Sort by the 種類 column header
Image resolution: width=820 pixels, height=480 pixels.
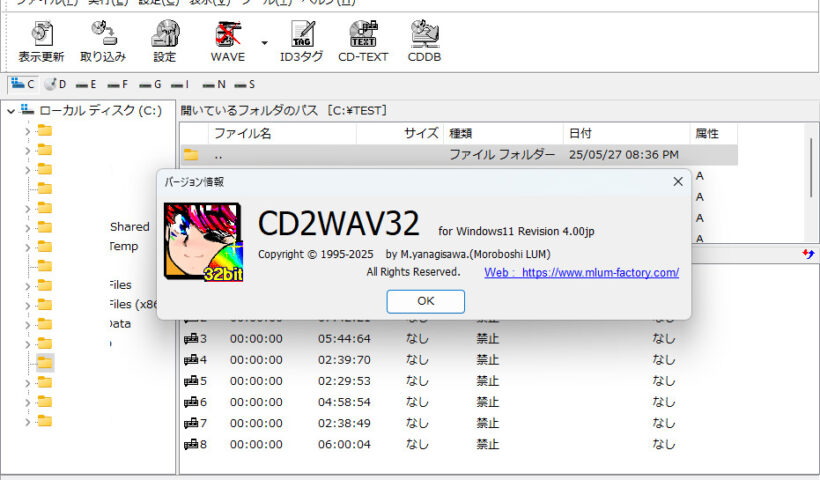pos(504,134)
